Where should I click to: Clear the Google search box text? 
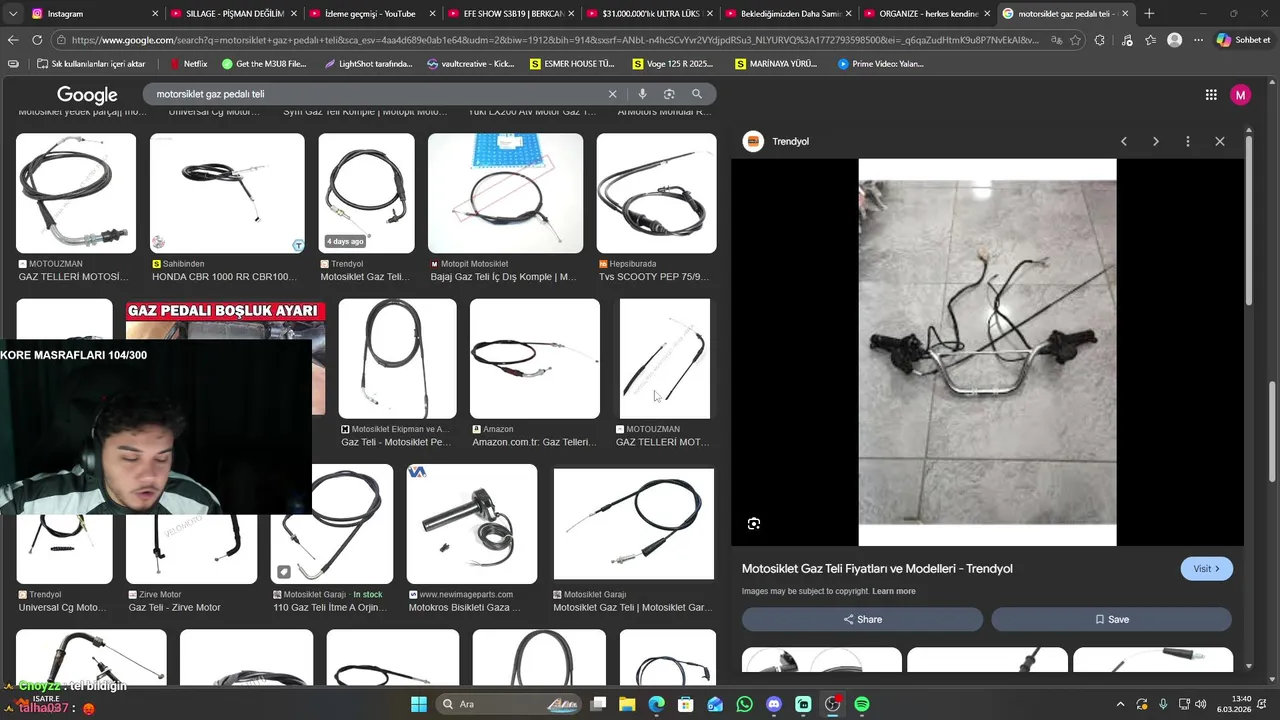point(613,94)
